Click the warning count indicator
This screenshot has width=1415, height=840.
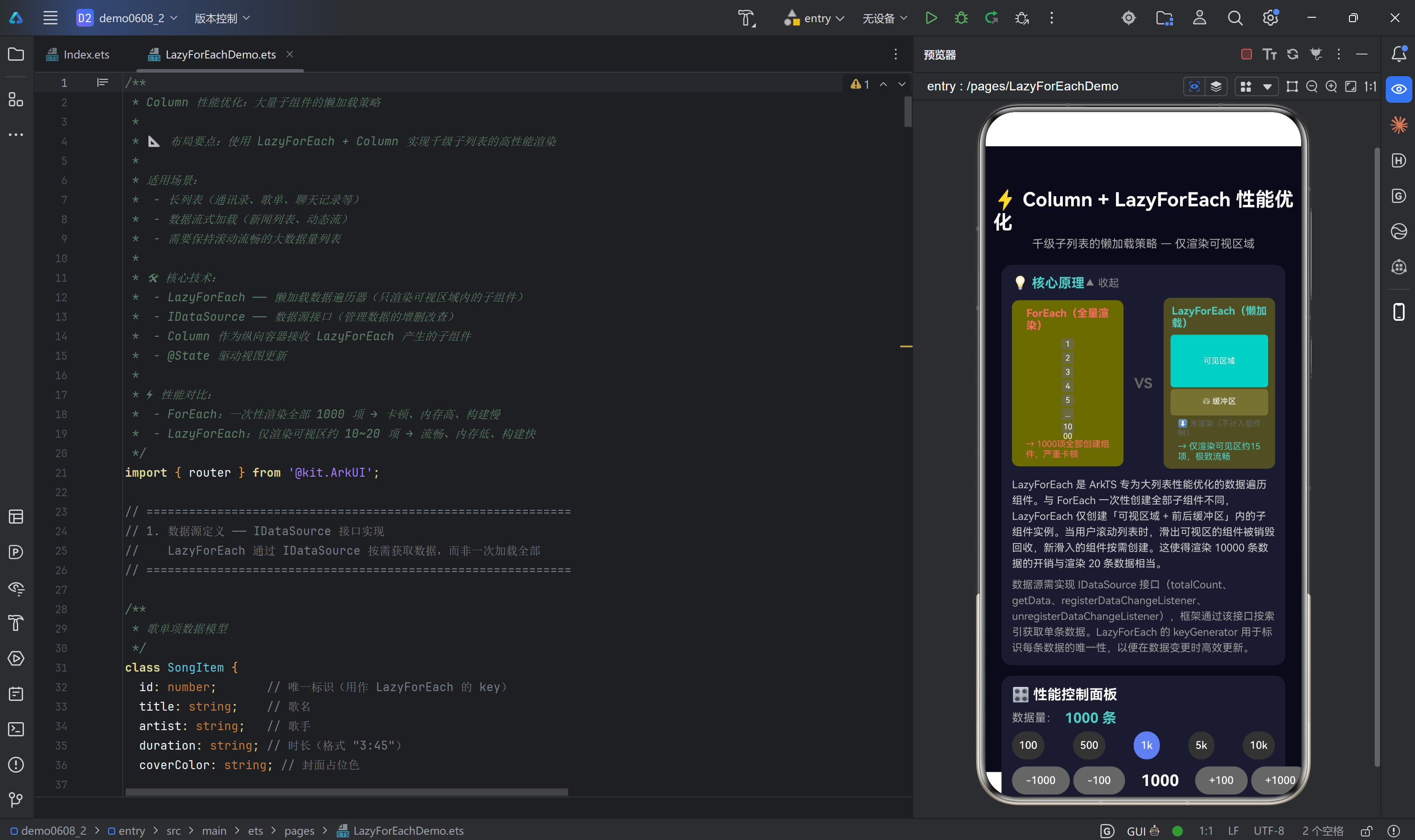coord(860,84)
